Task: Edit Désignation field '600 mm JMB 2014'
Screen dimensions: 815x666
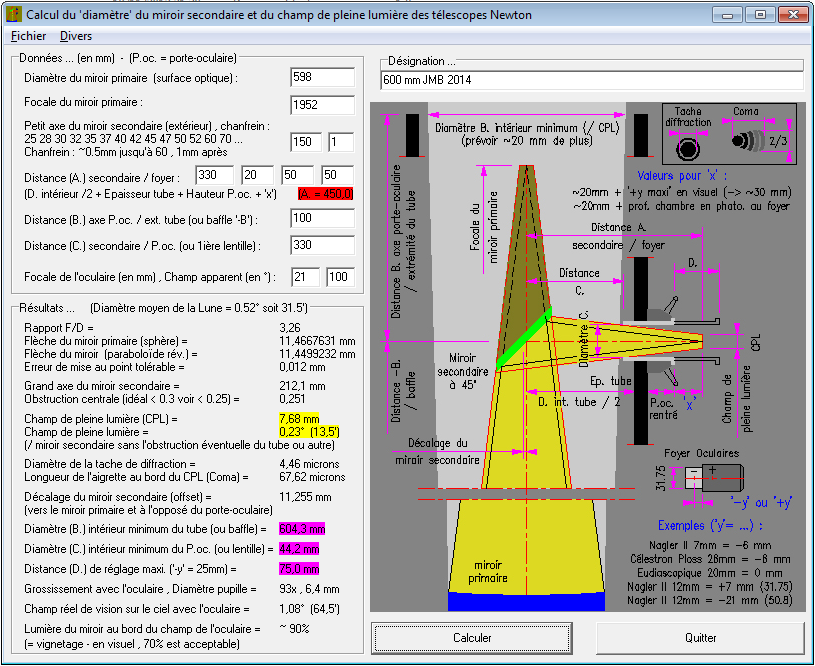Action: (592, 80)
